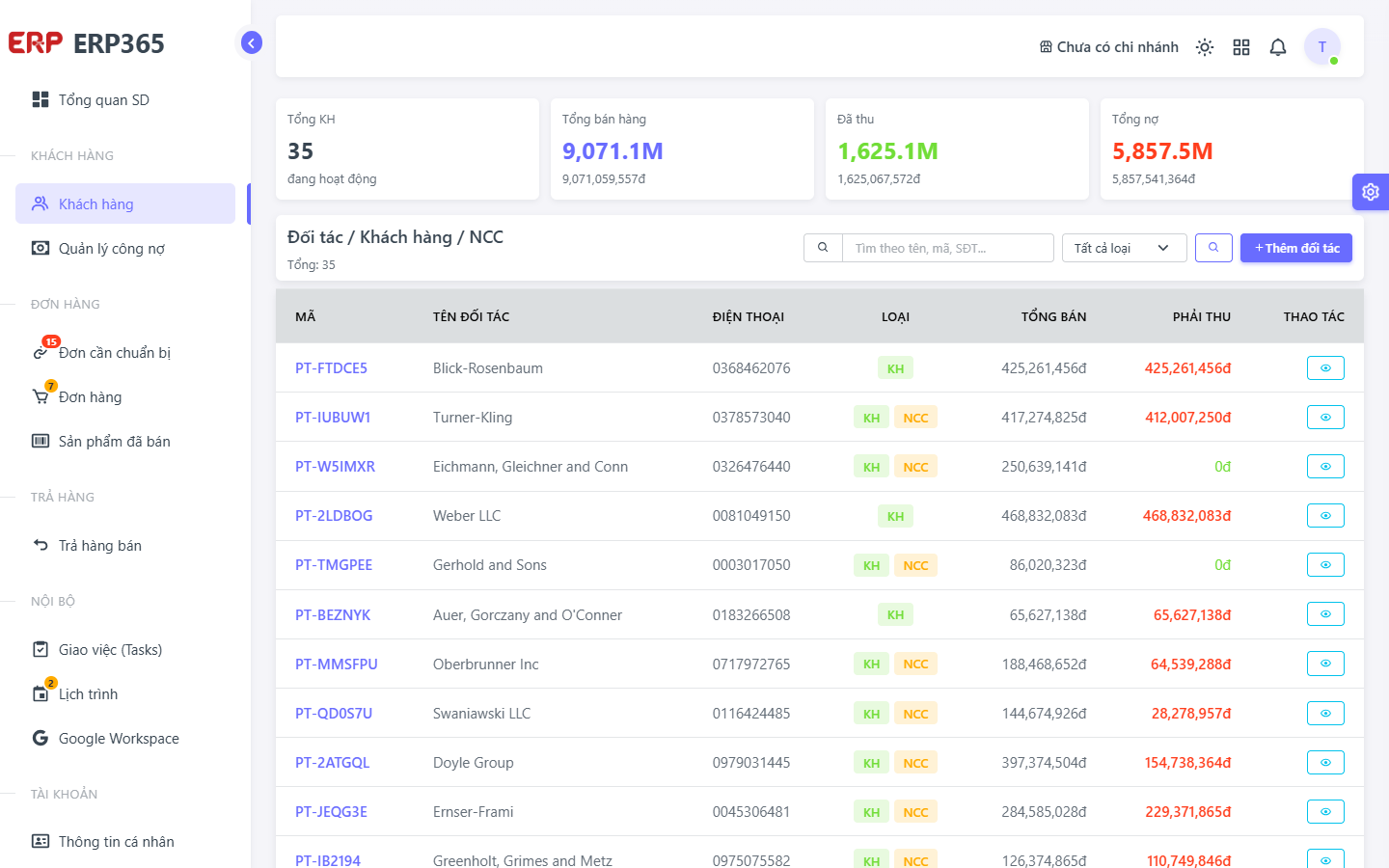The image size is (1389, 868).
Task: Open the Chưa có chi nhánh branch selector
Action: pyautogui.click(x=1108, y=47)
